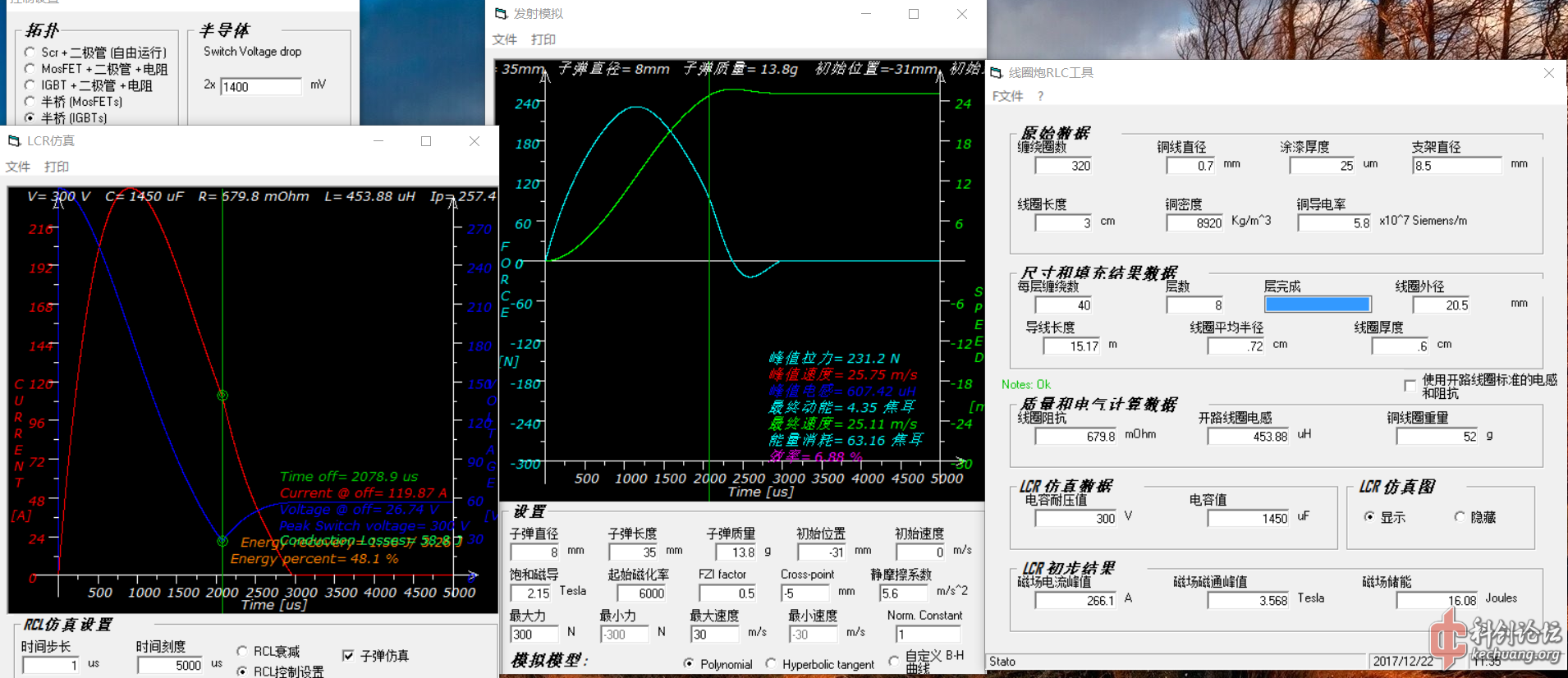The height and width of the screenshot is (678, 1568).
Task: Click the 铜线直径 field showing 0.7
Action: tap(1191, 166)
